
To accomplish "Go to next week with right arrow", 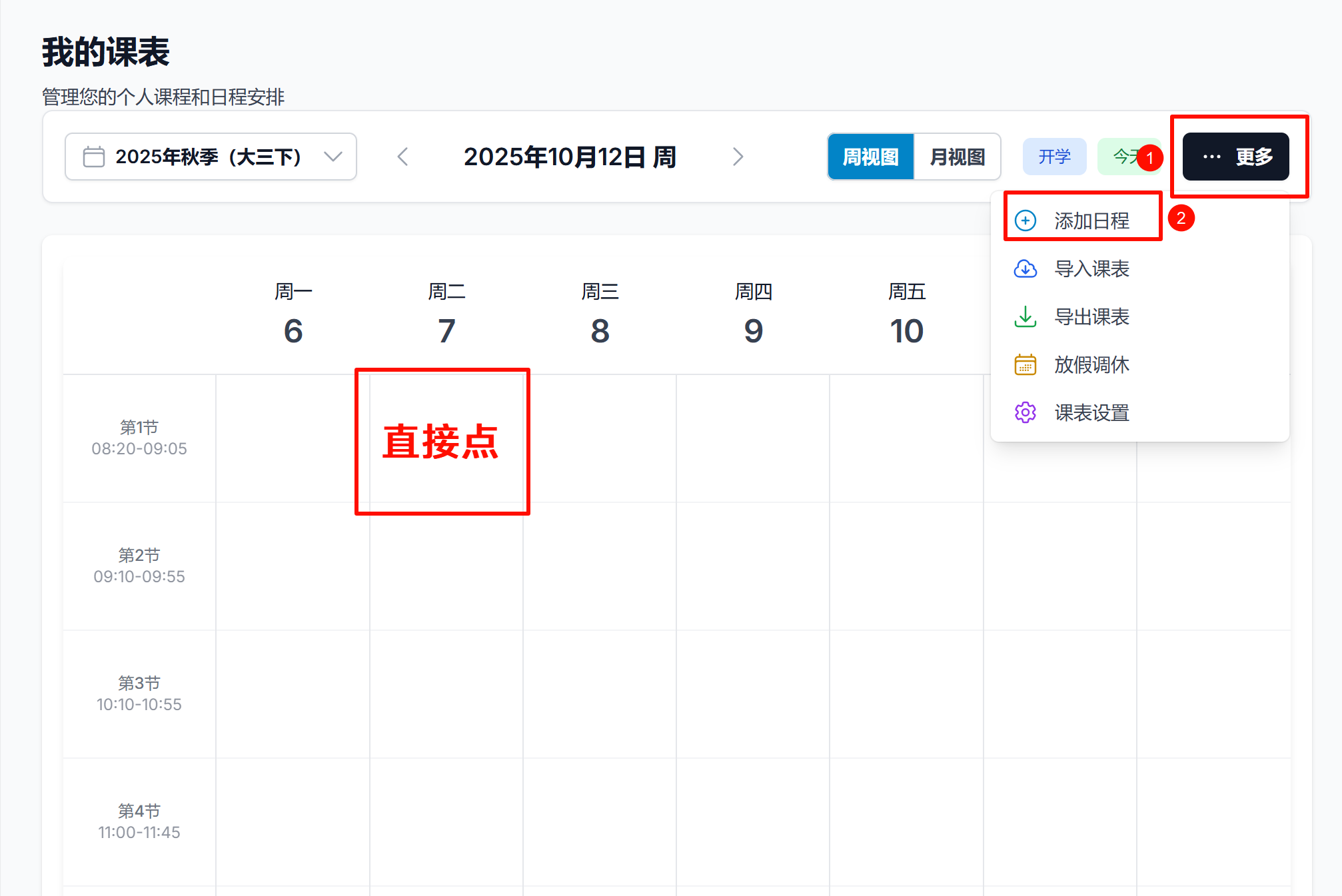I will pos(737,157).
